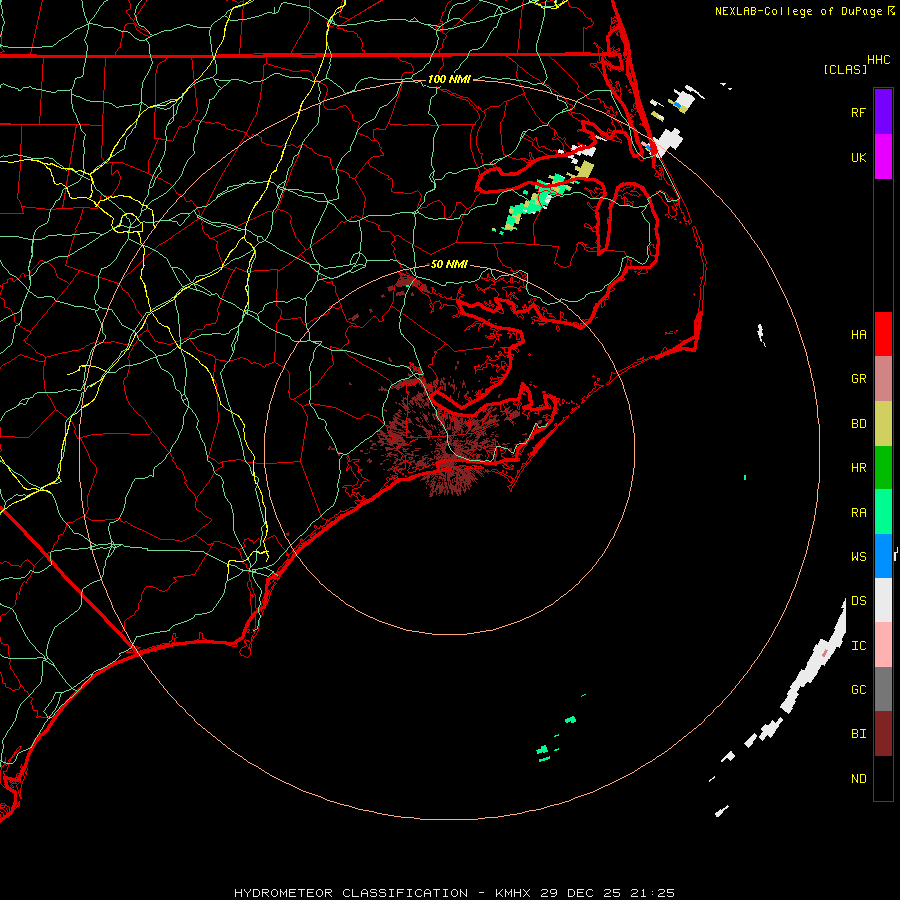This screenshot has height=900, width=900.
Task: Click the ND legend label
Action: (858, 779)
